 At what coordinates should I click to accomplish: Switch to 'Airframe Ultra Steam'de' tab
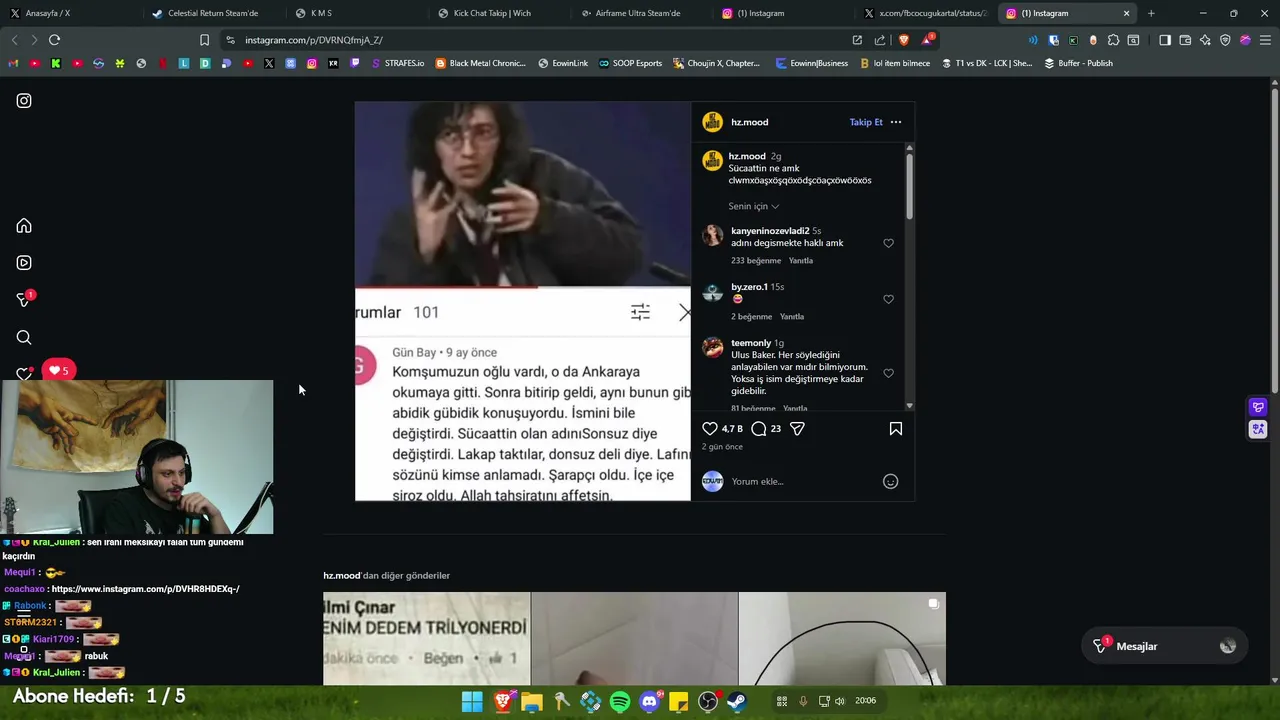coord(641,13)
